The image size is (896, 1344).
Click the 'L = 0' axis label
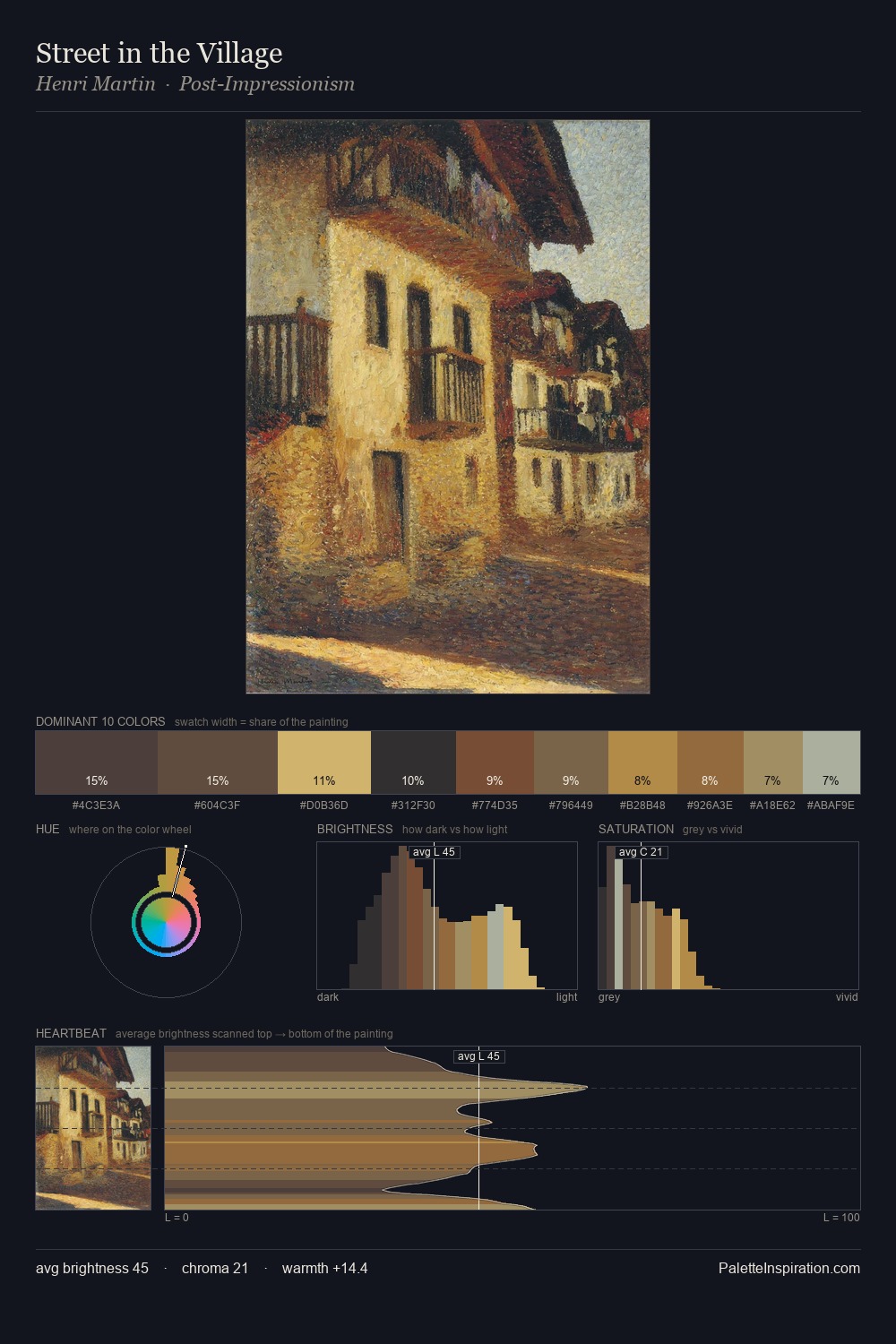[177, 1218]
